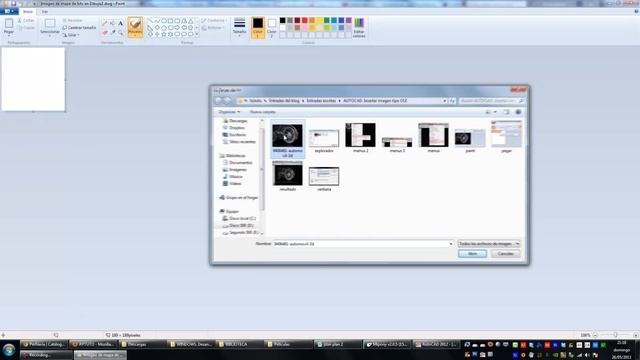The height and width of the screenshot is (360, 640).
Task: Expand the Nombre filename history dropdown
Action: pyautogui.click(x=451, y=244)
